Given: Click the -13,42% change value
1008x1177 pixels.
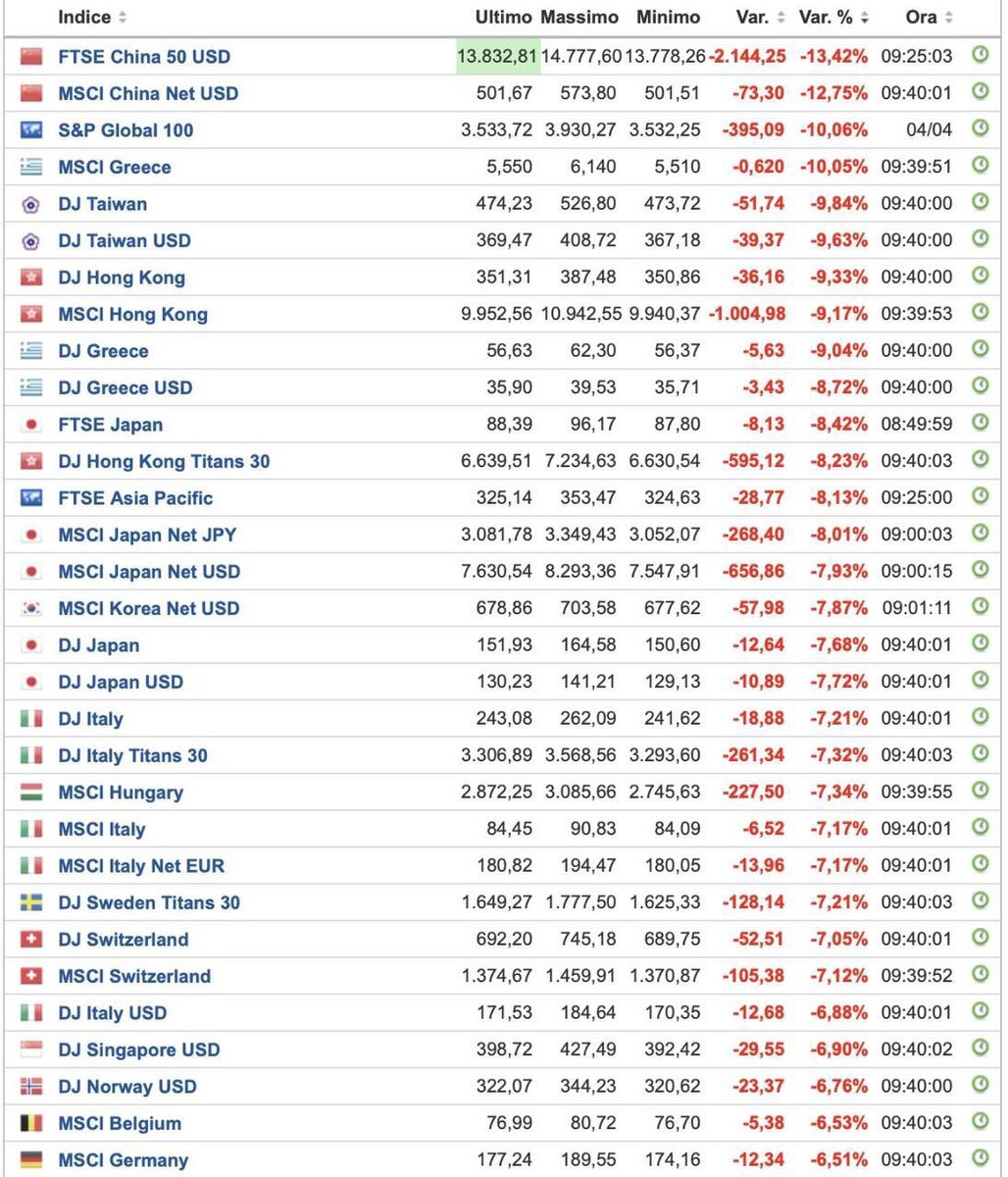Looking at the screenshot, I should click(x=833, y=57).
